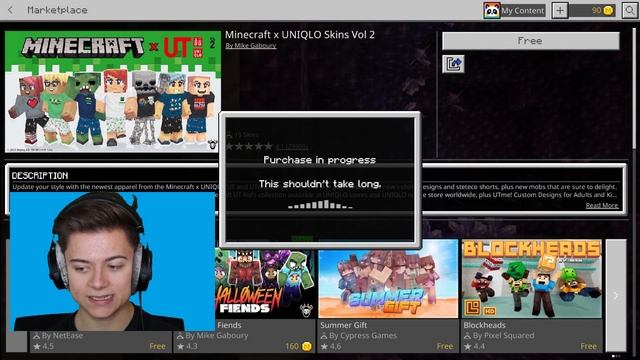
Task: Show next packs with right arrow
Action: coord(616,296)
